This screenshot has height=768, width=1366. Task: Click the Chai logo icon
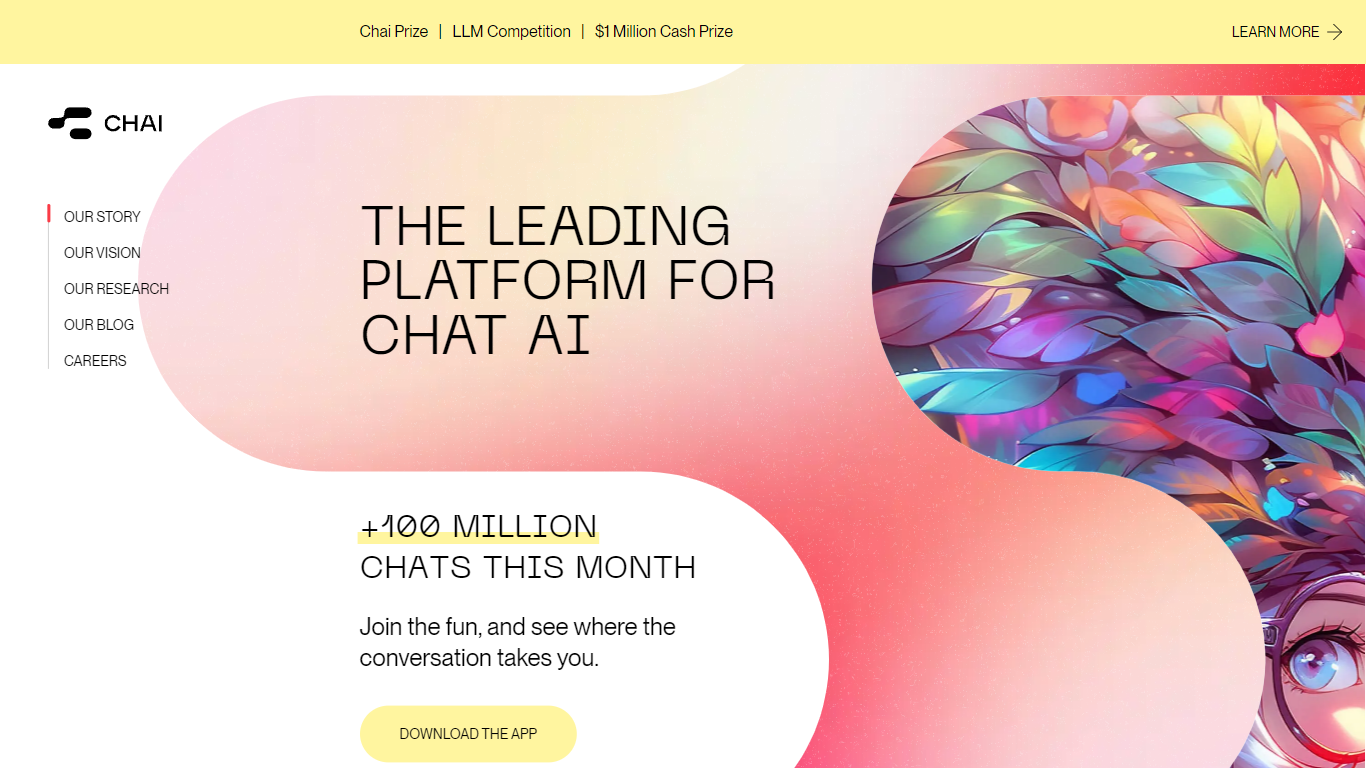coord(70,123)
